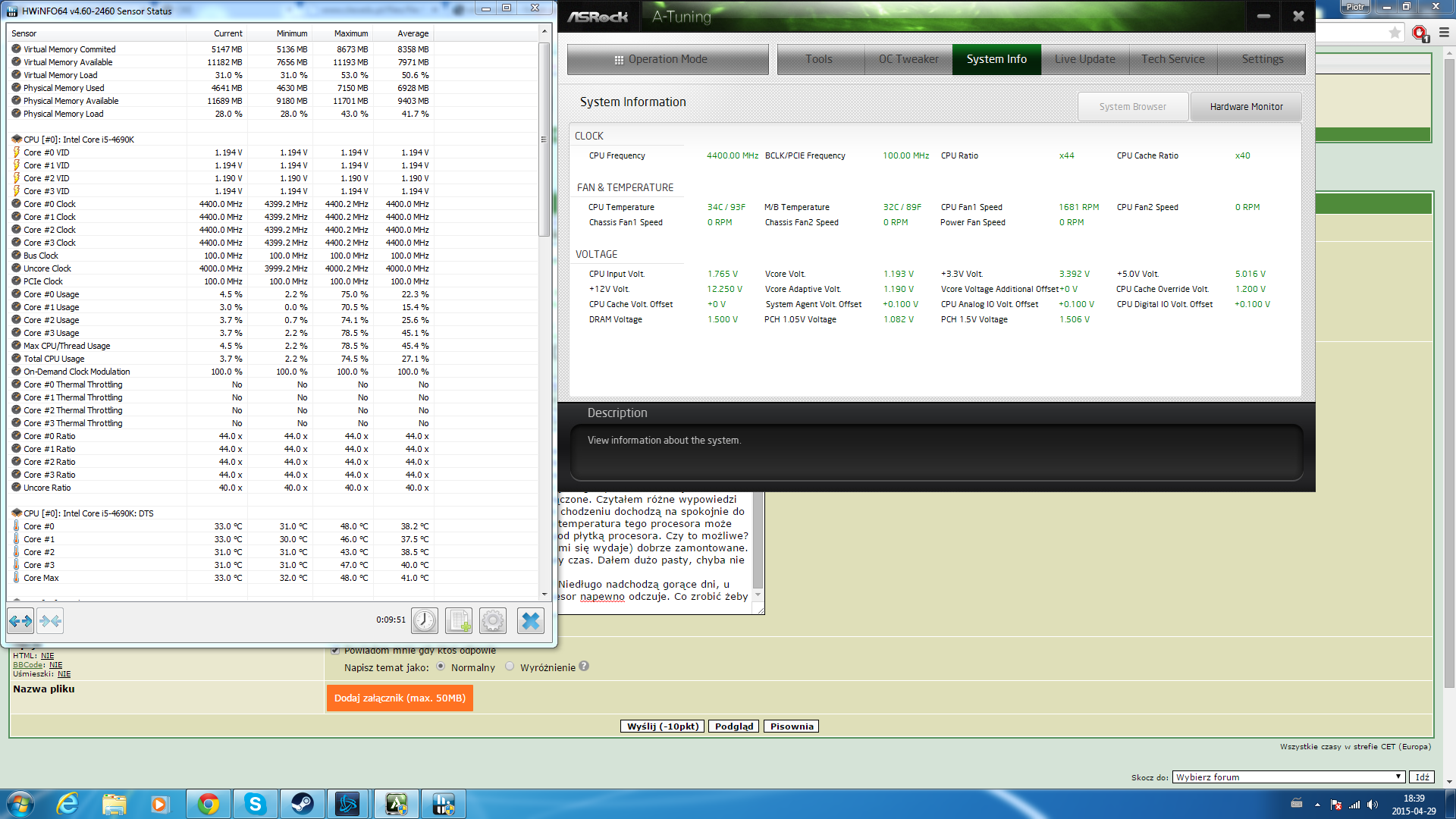Toggle the 'Powiadom mnie' notification checkbox
Screen dimensions: 1456x819
(335, 650)
